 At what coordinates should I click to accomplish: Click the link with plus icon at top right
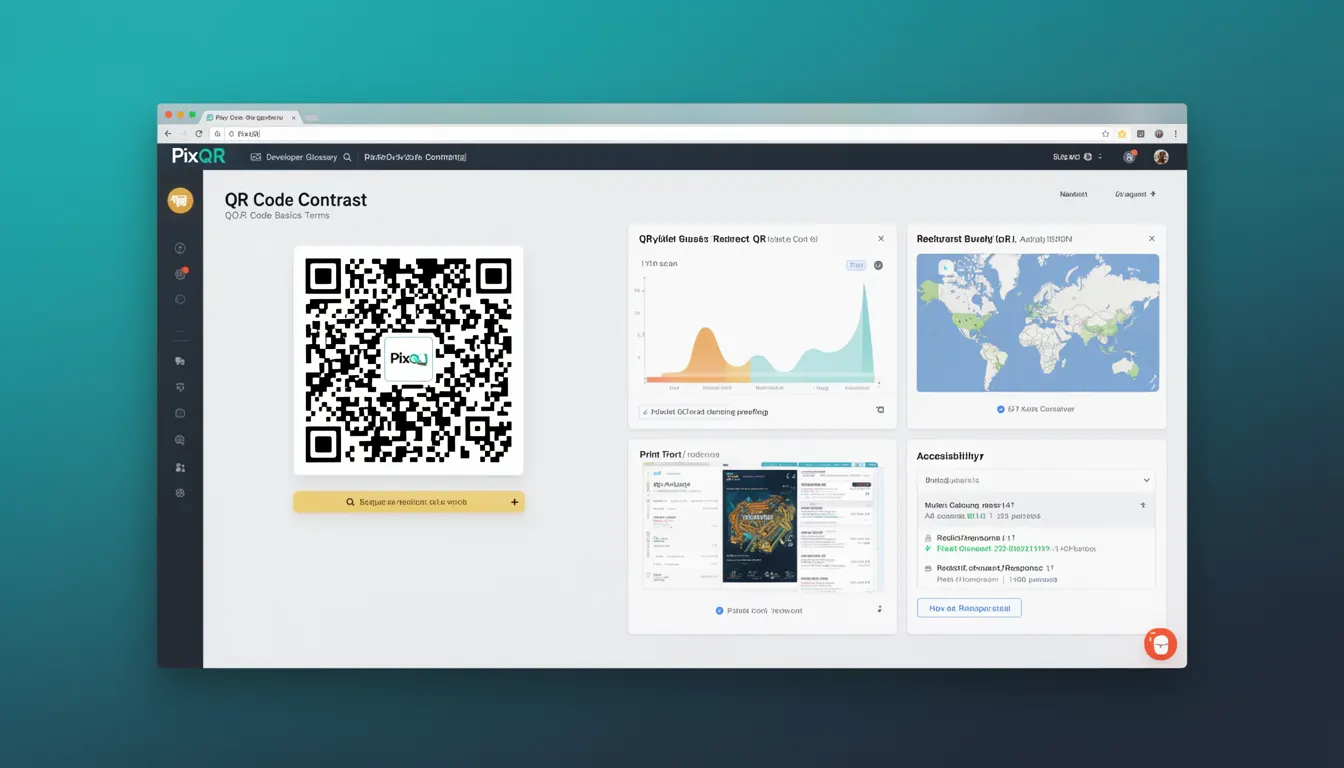1135,194
